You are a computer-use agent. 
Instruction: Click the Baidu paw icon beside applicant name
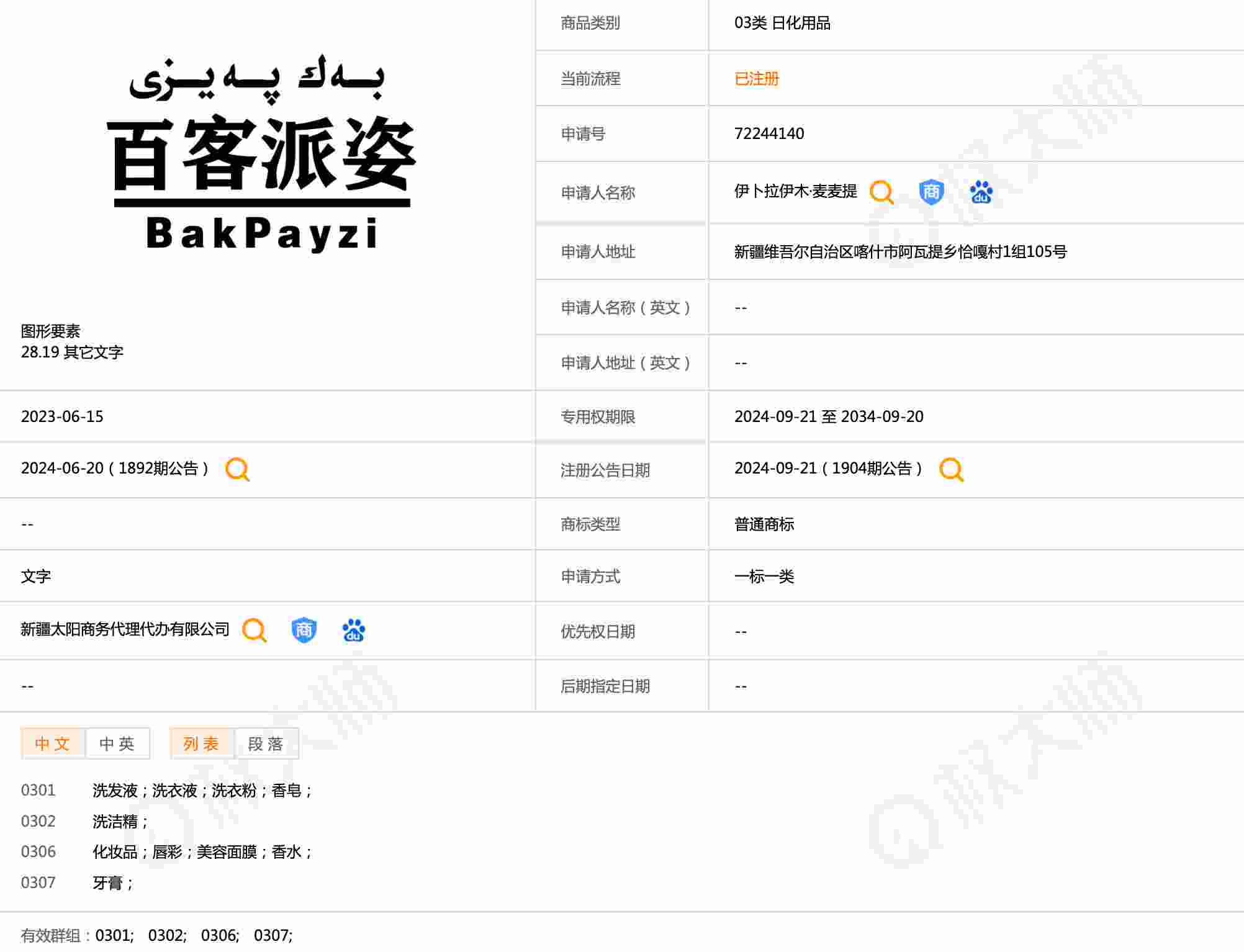[981, 192]
